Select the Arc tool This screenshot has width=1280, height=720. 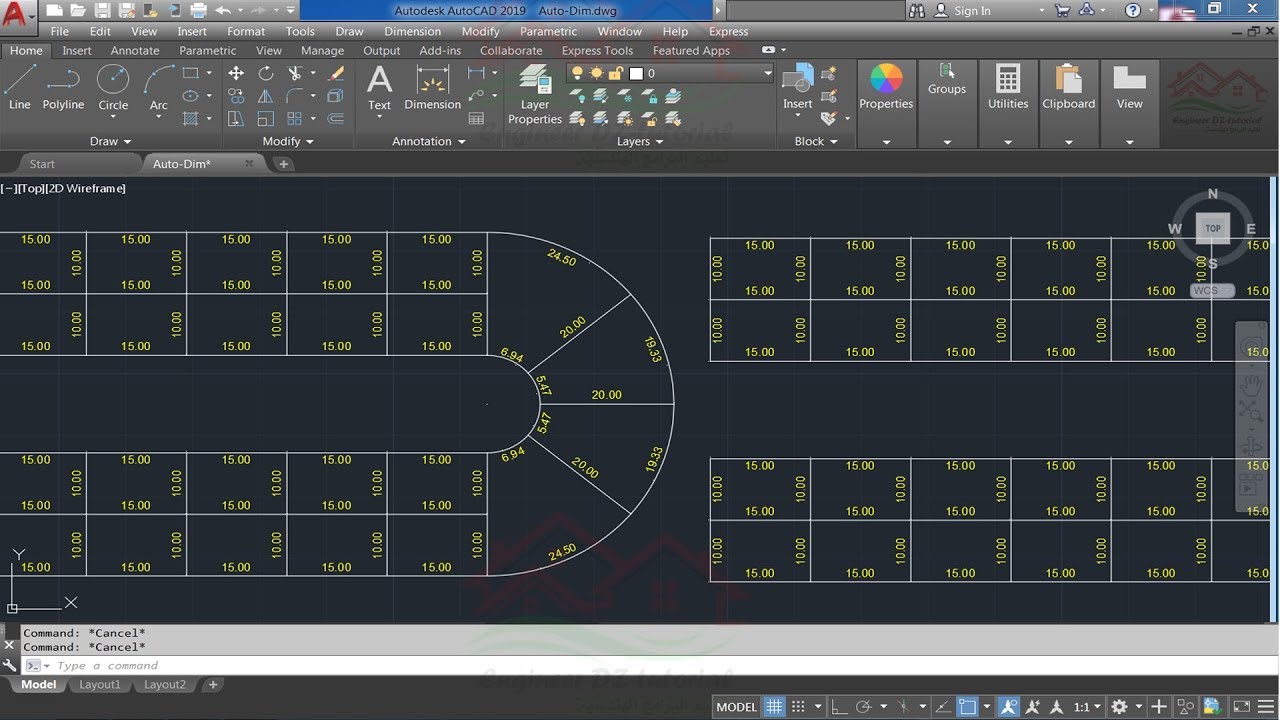159,87
